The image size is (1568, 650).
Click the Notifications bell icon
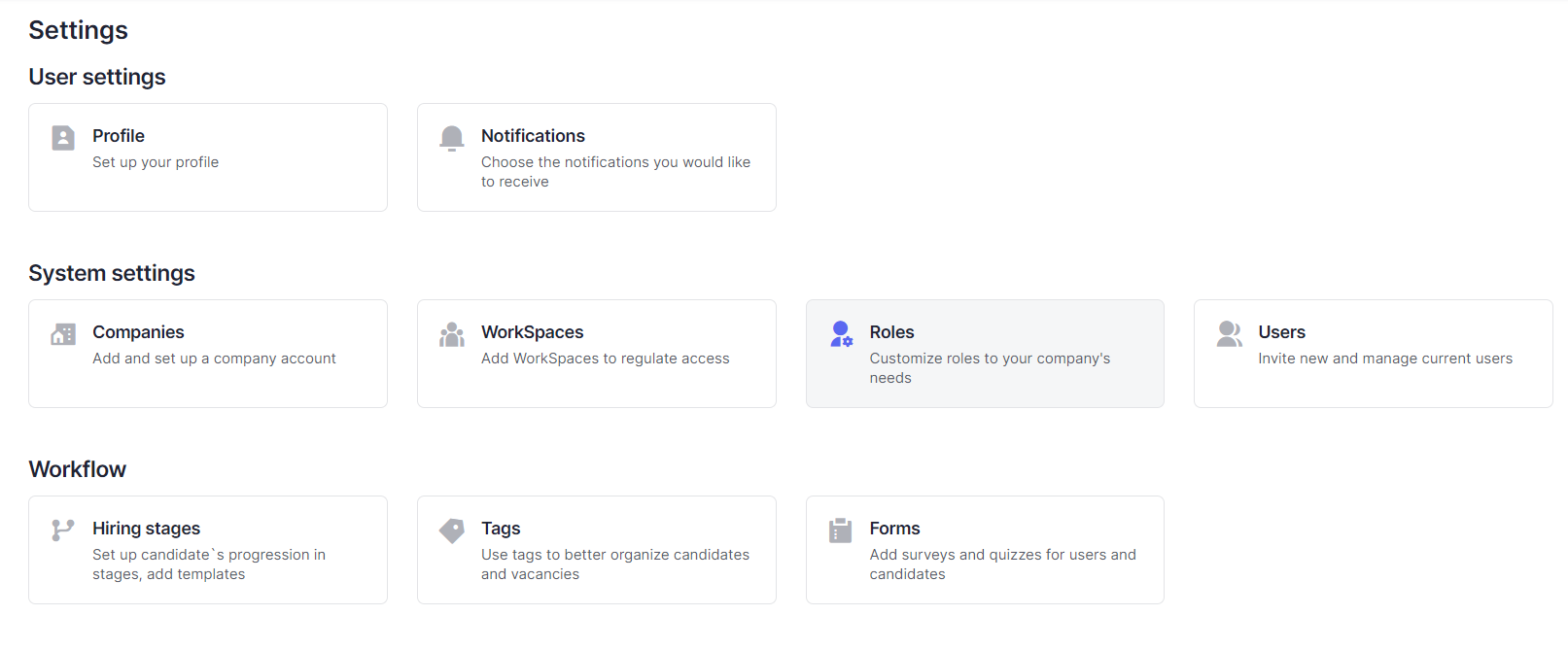tap(452, 138)
